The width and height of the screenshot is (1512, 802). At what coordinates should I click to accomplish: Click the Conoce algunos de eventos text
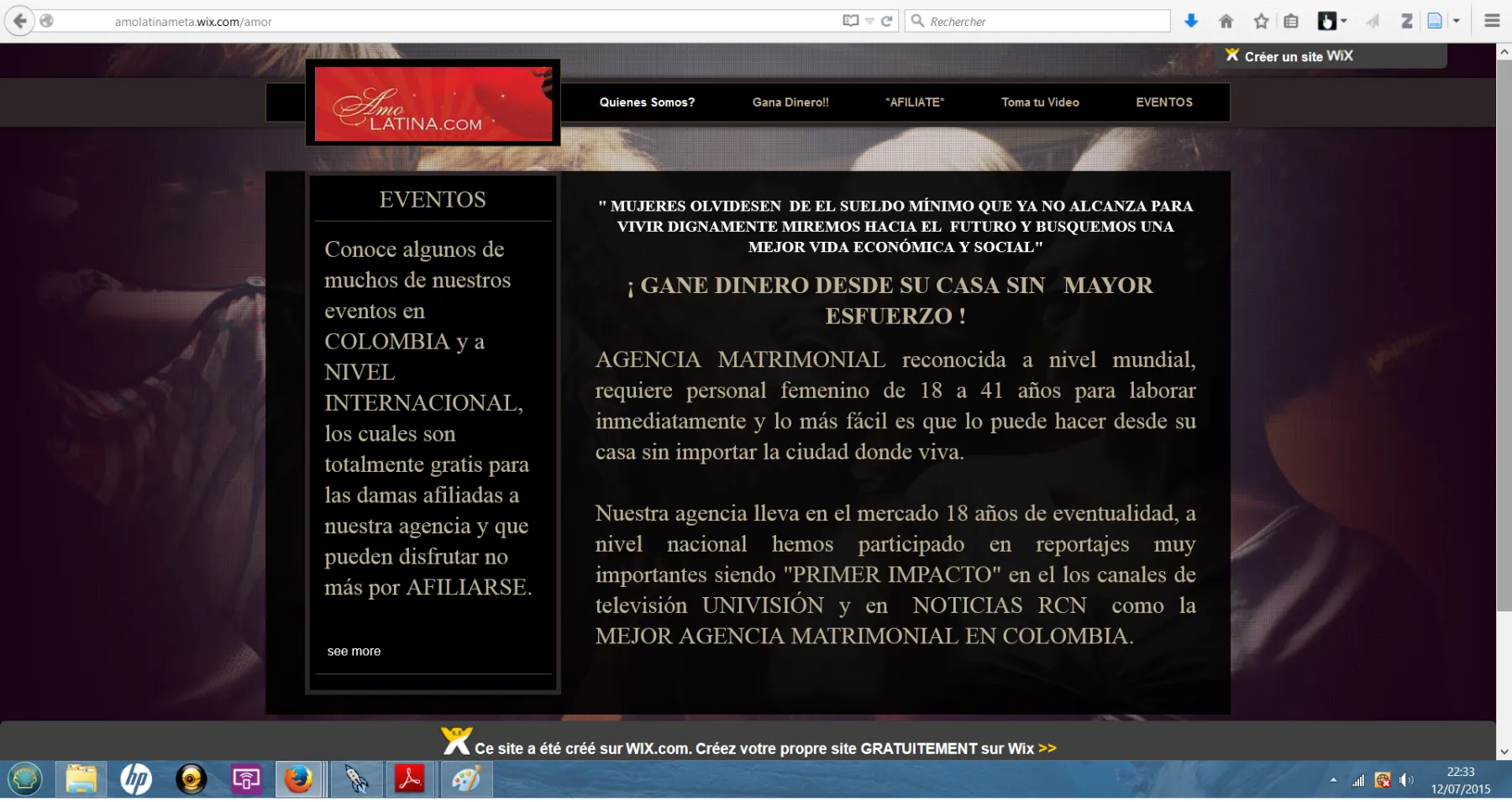coord(428,418)
